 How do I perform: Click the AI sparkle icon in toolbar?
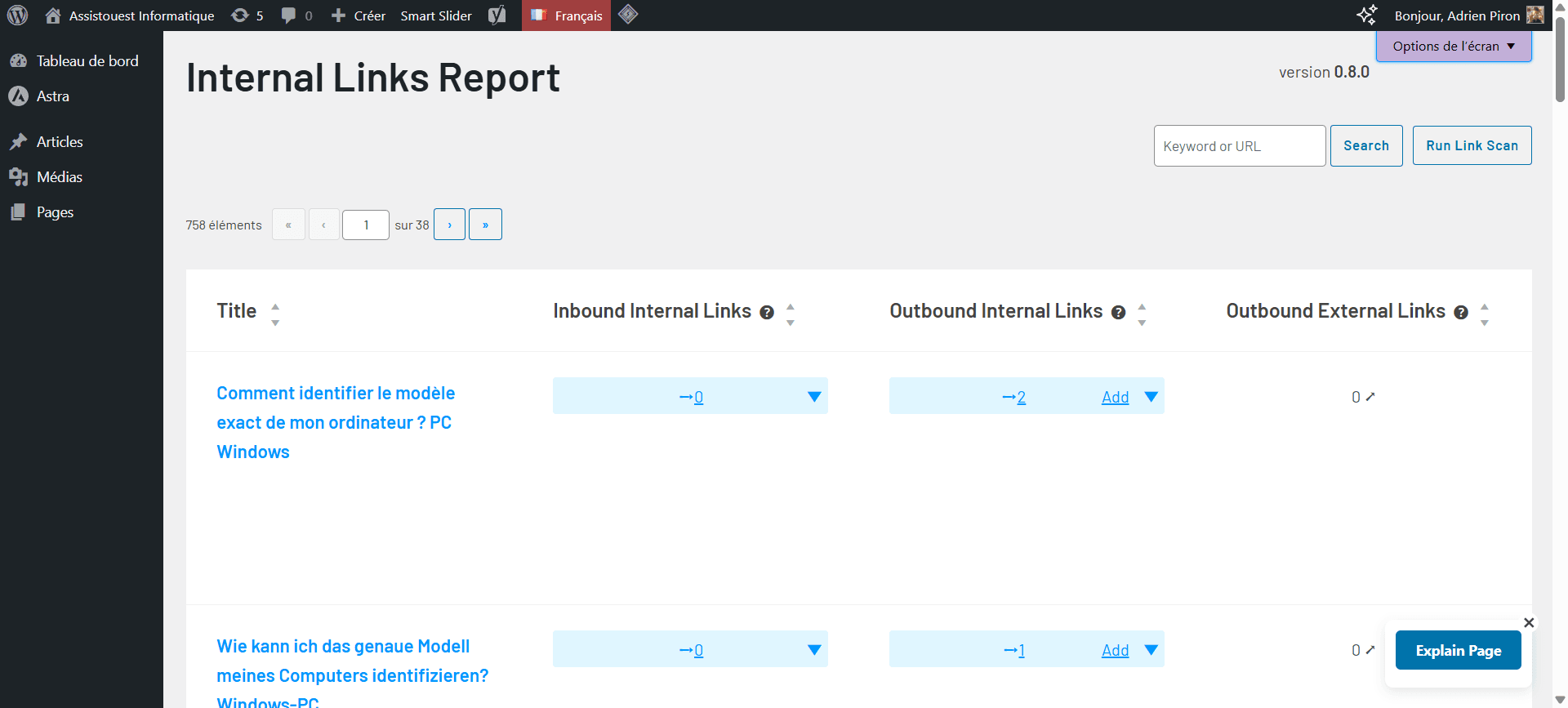pos(1366,16)
